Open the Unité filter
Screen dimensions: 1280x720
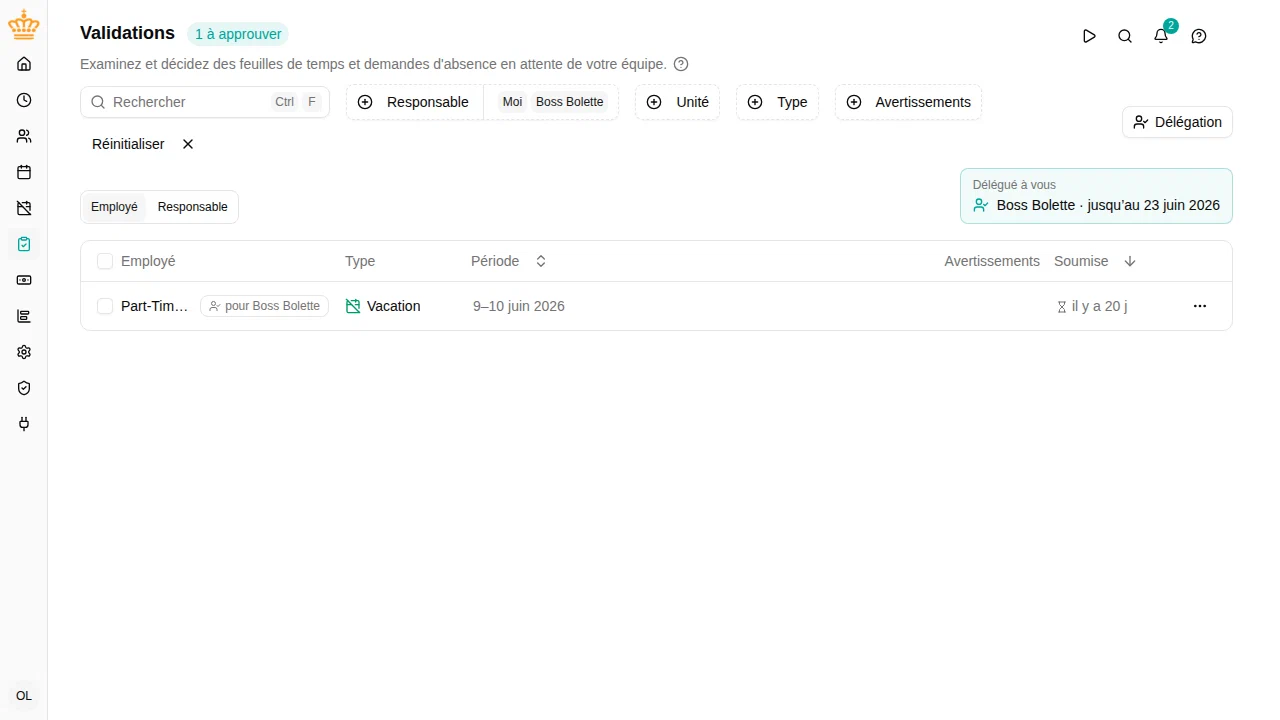[677, 102]
